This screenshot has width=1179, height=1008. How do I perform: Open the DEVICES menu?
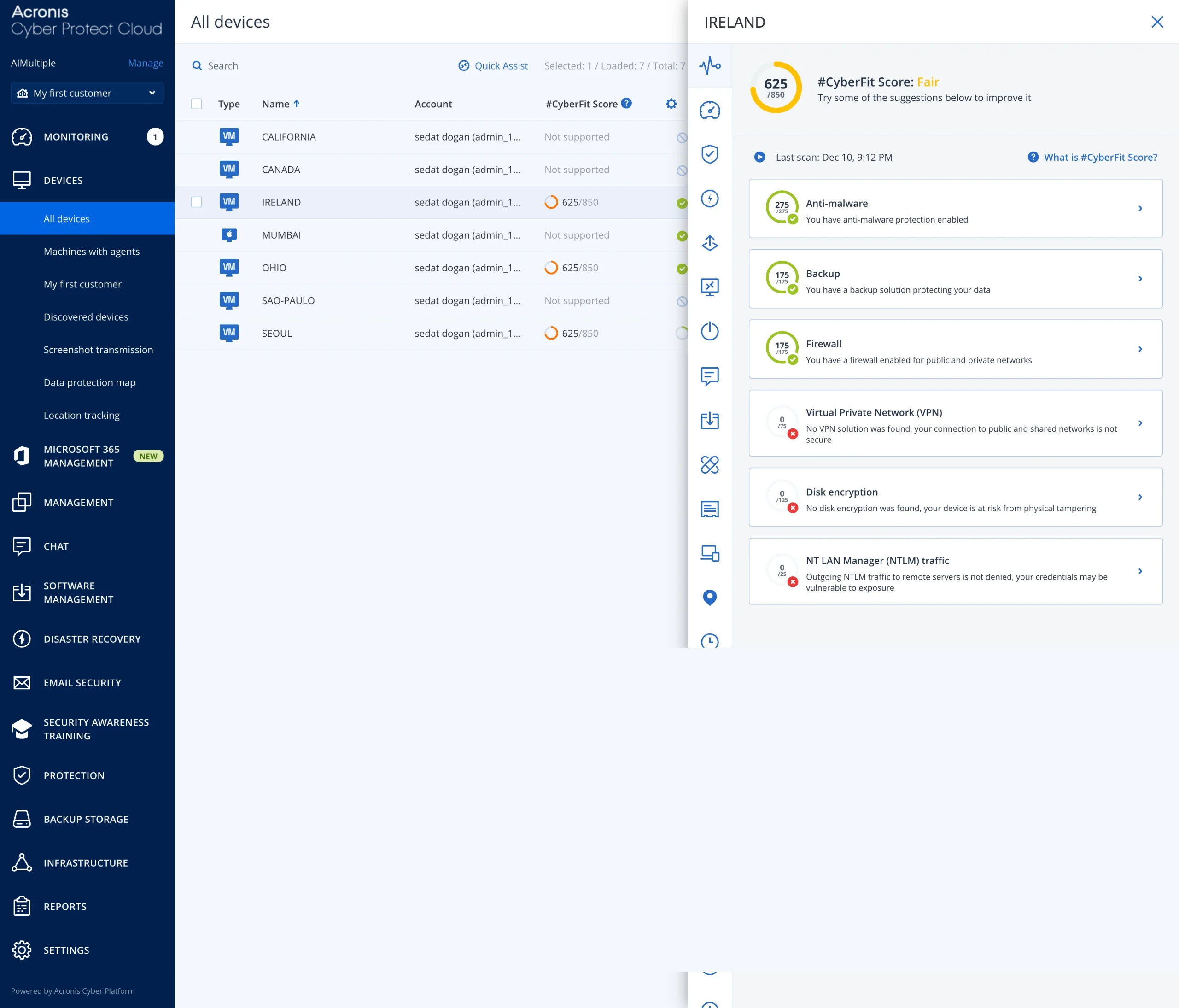click(87, 181)
